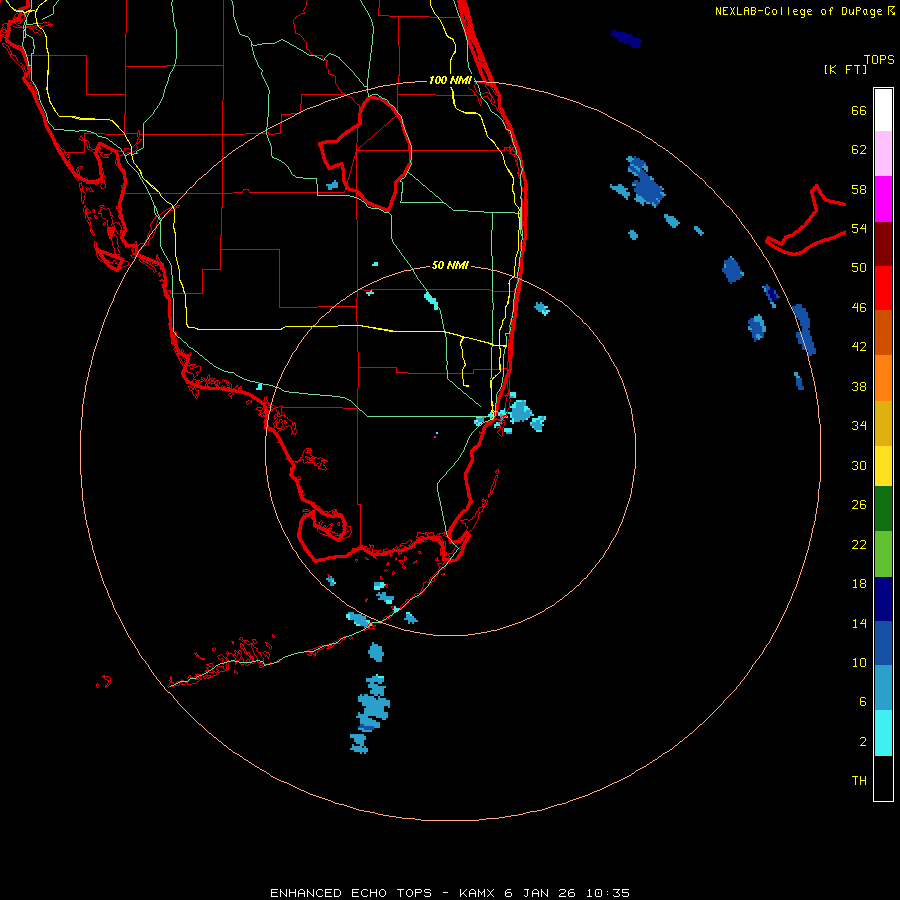The width and height of the screenshot is (900, 900).
Task: Click the 'TOPS' legend title
Action: tap(879, 60)
